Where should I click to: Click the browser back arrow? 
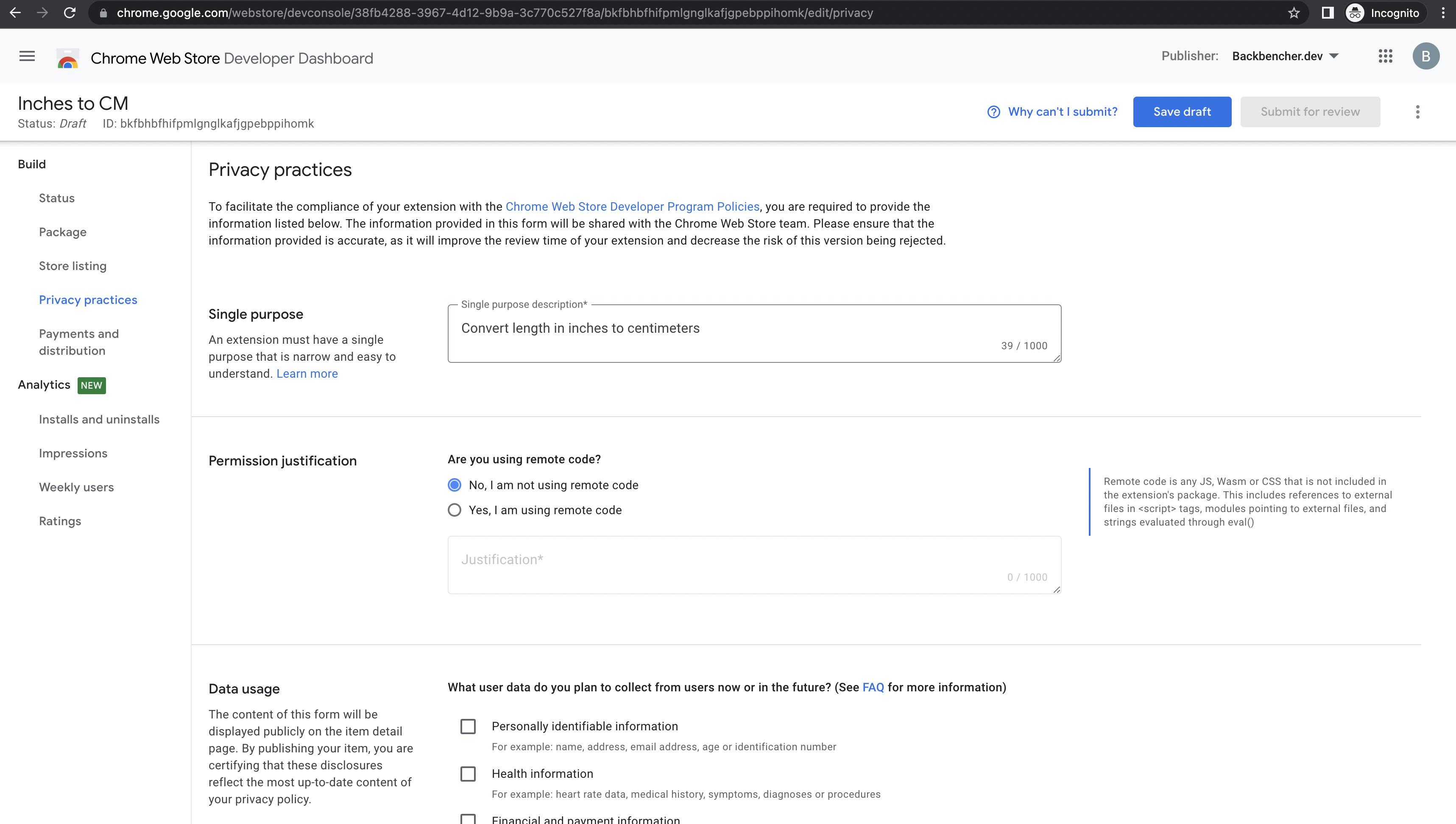tap(15, 12)
